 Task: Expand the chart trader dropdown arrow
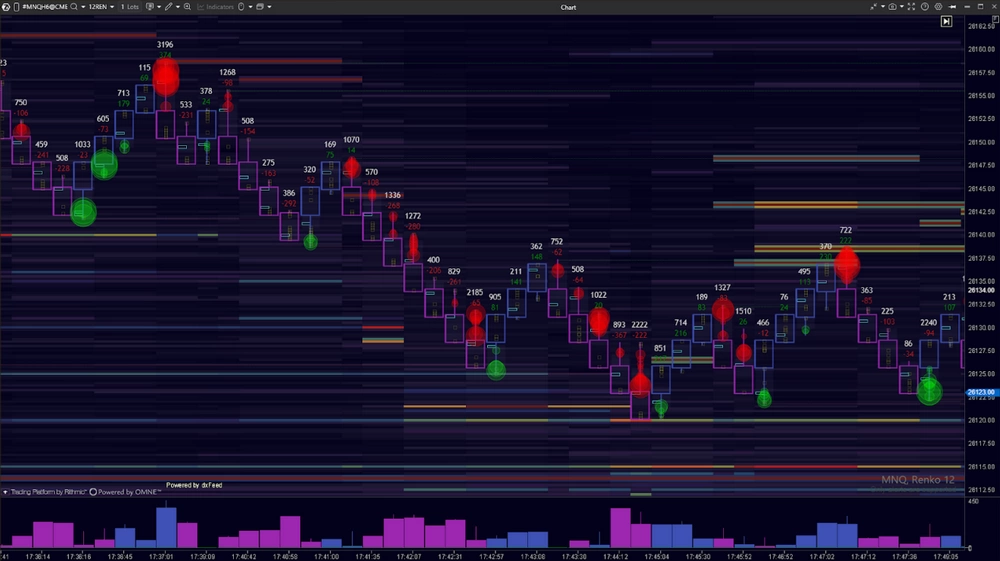point(159,6)
